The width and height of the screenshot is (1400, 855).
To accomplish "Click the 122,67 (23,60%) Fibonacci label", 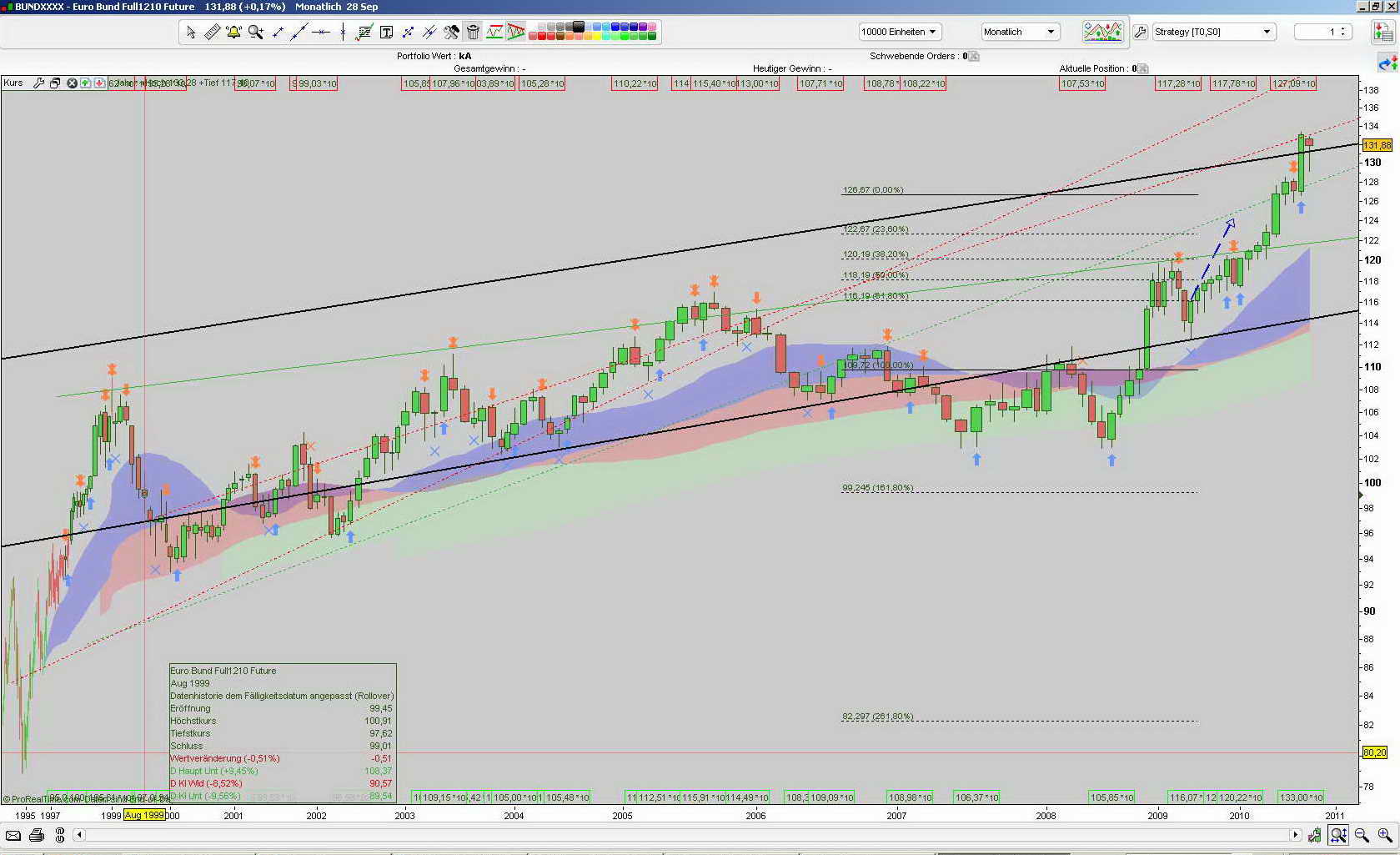I will pos(876,229).
